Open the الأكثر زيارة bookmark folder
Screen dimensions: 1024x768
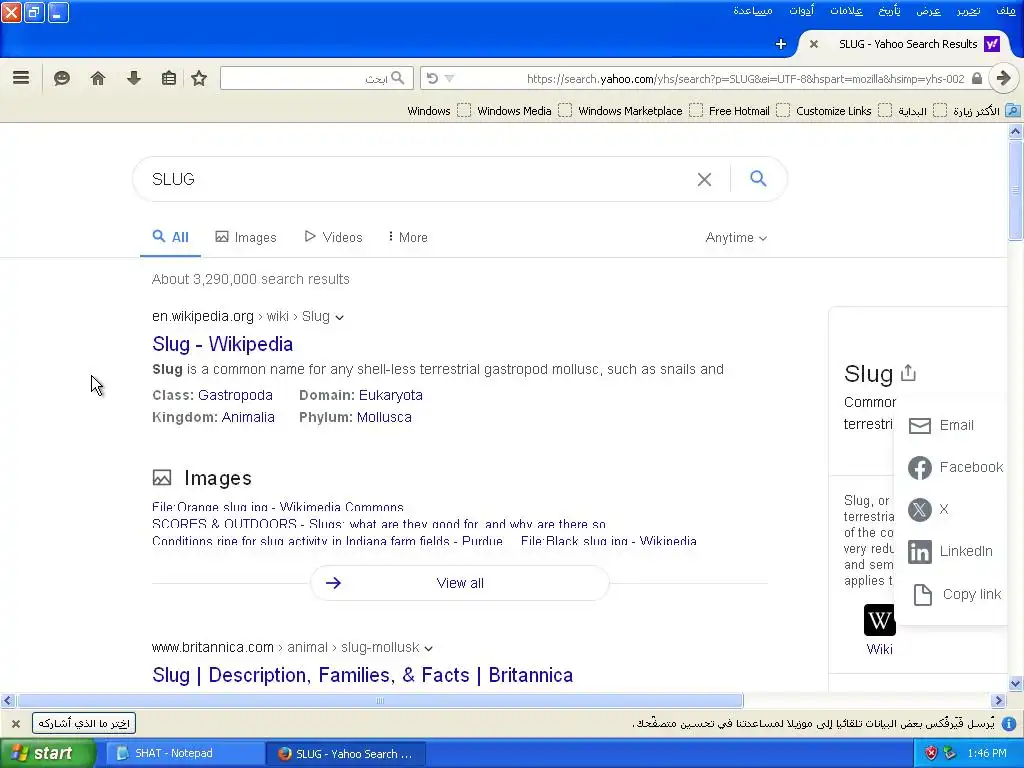pos(986,111)
